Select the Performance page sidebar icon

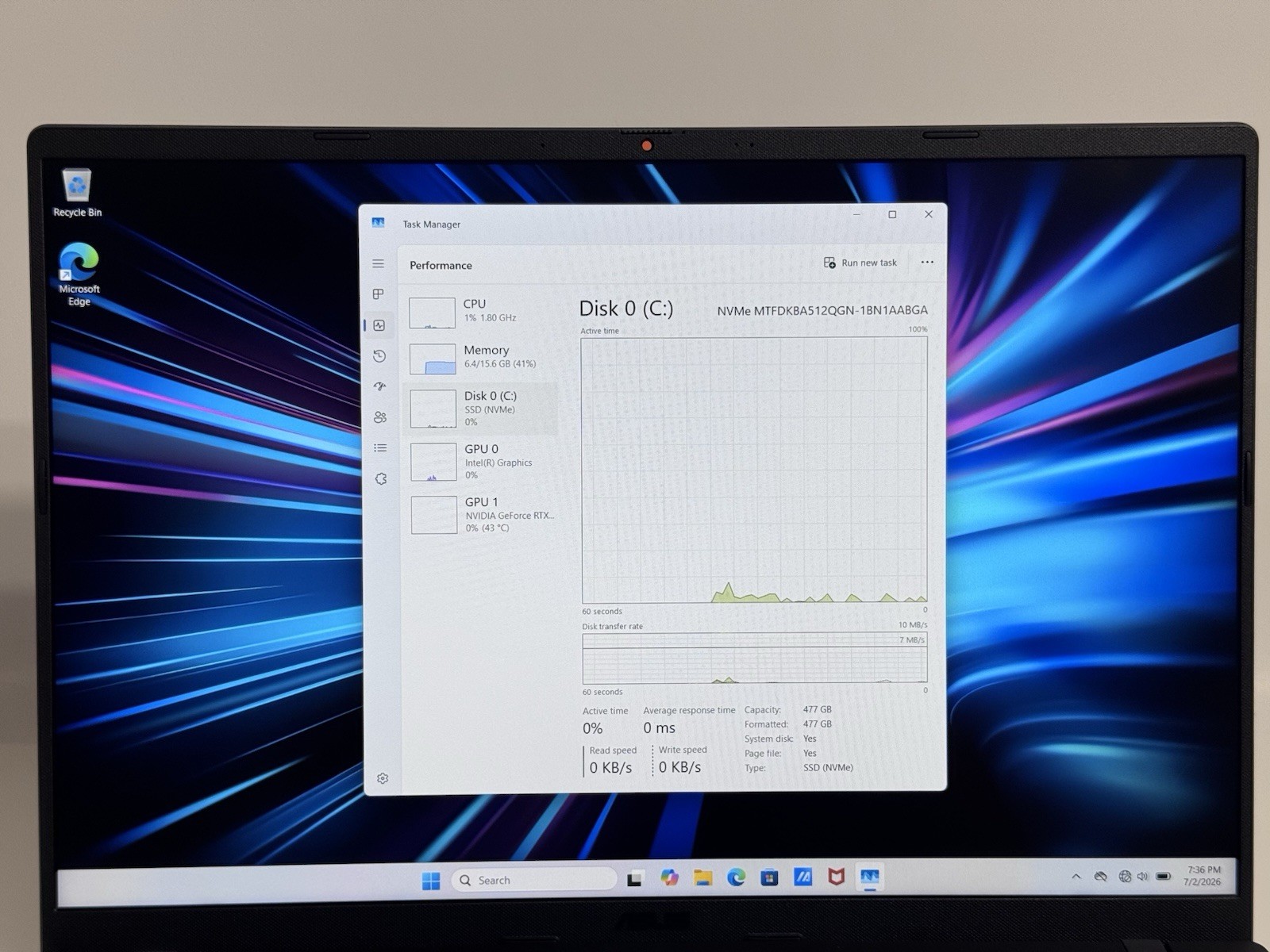[x=379, y=325]
